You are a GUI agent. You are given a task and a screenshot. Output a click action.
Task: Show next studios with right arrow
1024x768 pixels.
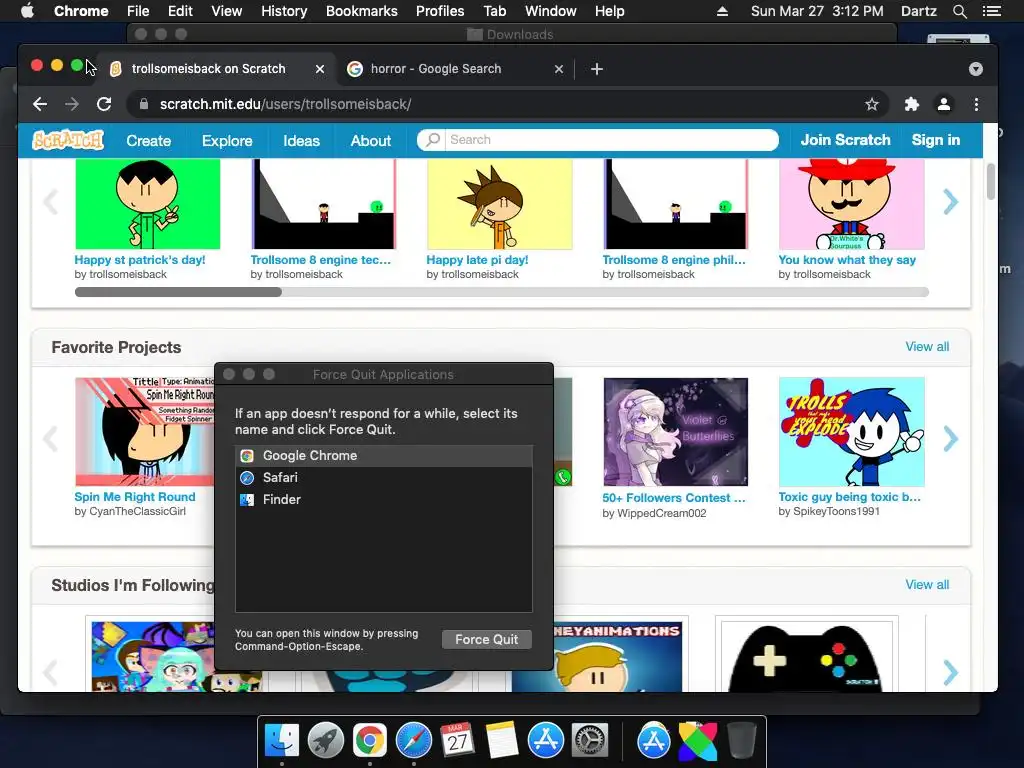point(951,672)
